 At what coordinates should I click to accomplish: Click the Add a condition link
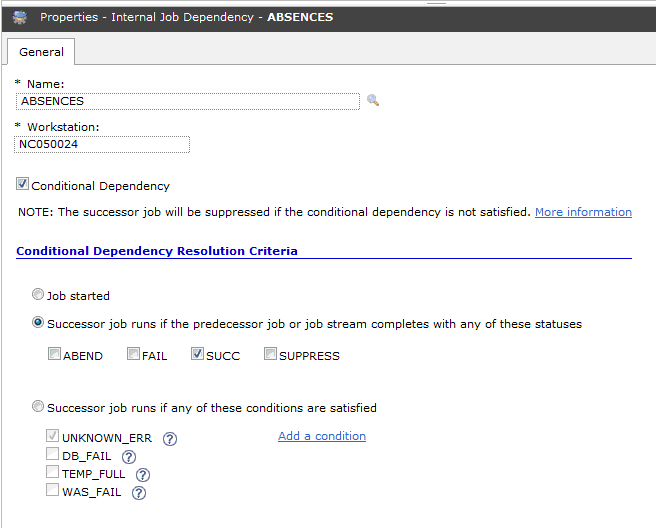[x=322, y=436]
